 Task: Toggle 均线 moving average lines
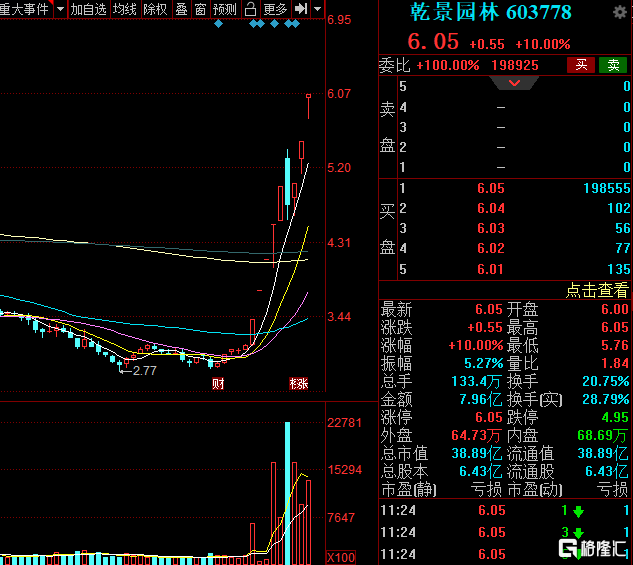tap(125, 9)
